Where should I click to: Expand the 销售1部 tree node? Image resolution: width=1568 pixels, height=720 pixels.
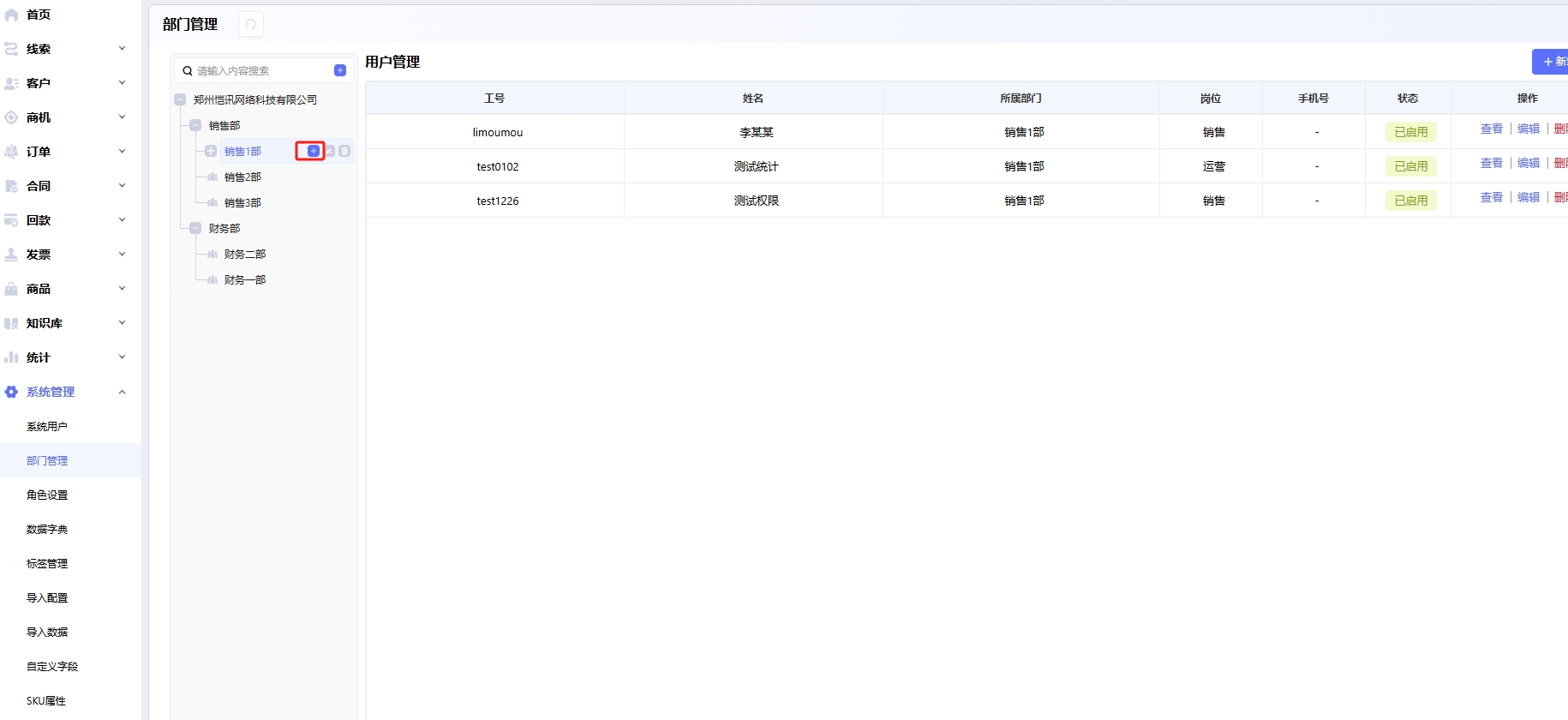click(211, 151)
